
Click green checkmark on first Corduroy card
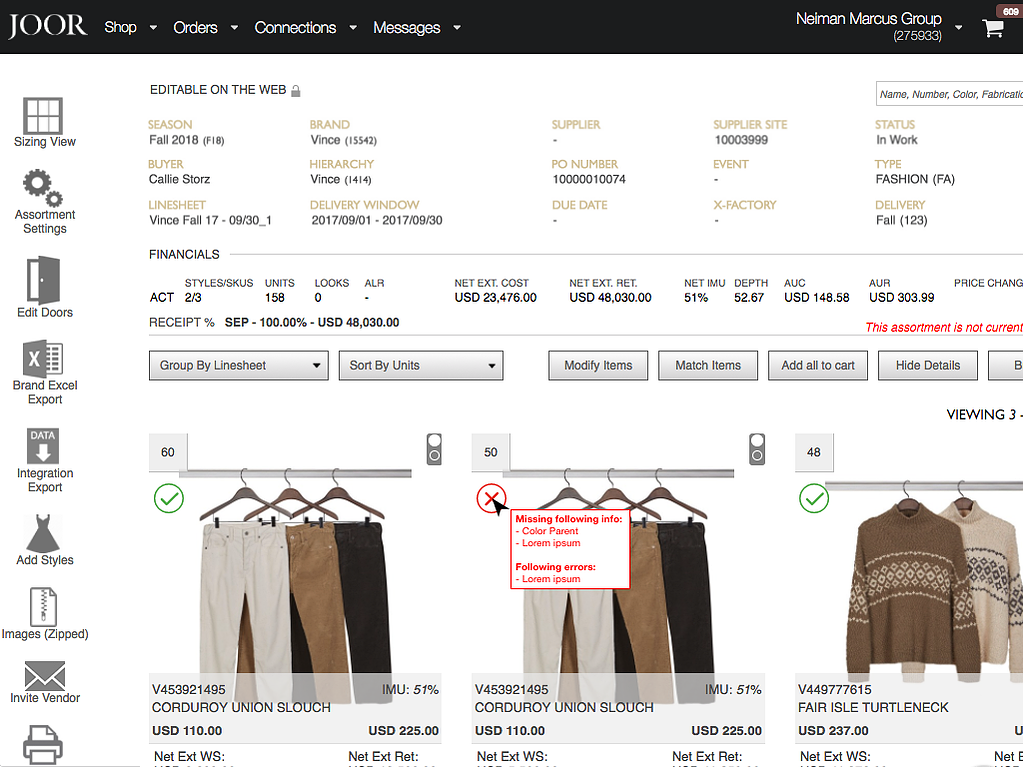(x=169, y=498)
